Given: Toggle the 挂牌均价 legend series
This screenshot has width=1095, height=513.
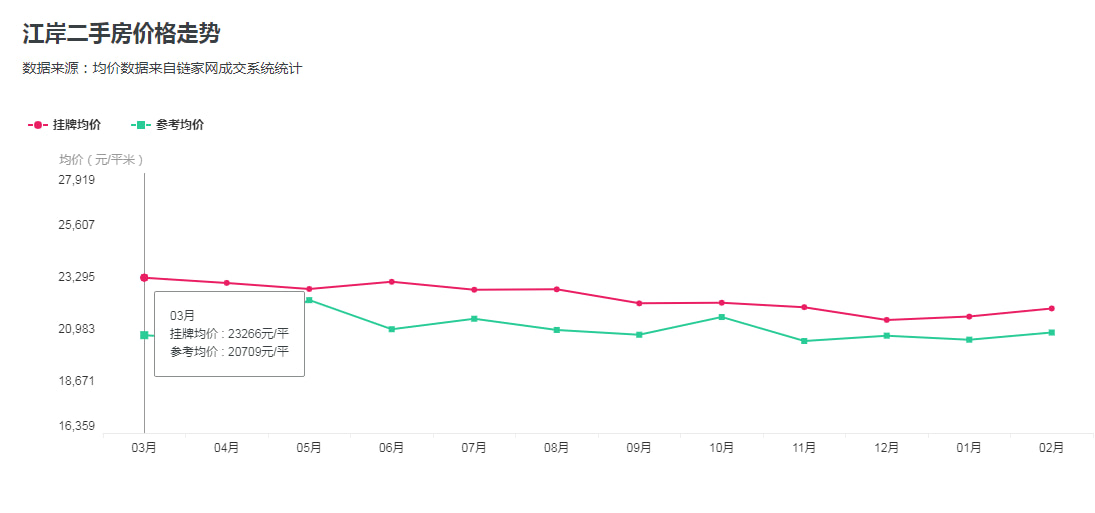Looking at the screenshot, I should (65, 125).
